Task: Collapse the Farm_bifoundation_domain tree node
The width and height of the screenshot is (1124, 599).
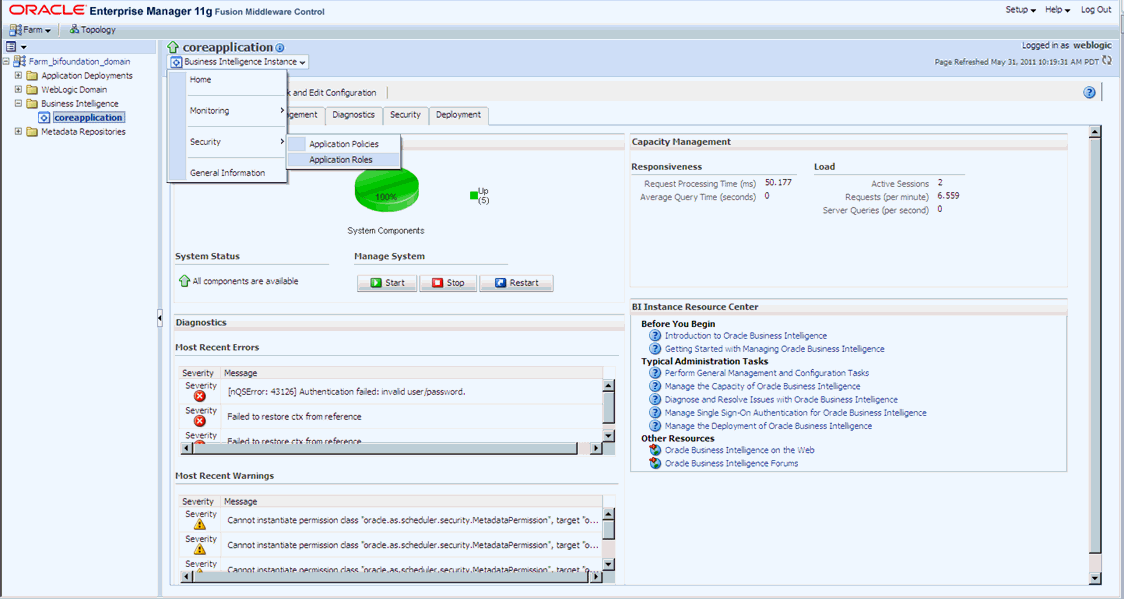Action: [6, 62]
